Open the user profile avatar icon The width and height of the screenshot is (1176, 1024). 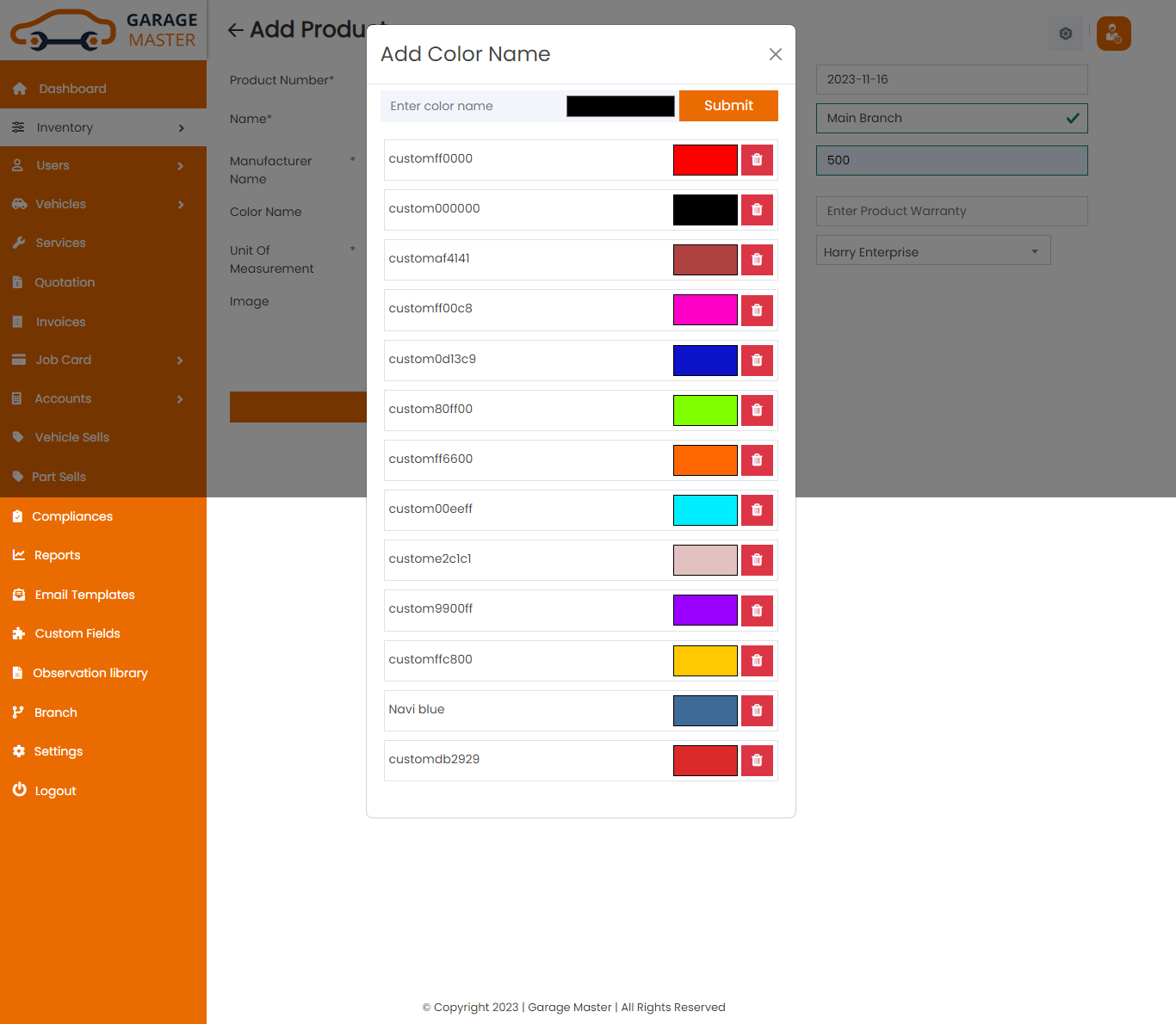1113,34
